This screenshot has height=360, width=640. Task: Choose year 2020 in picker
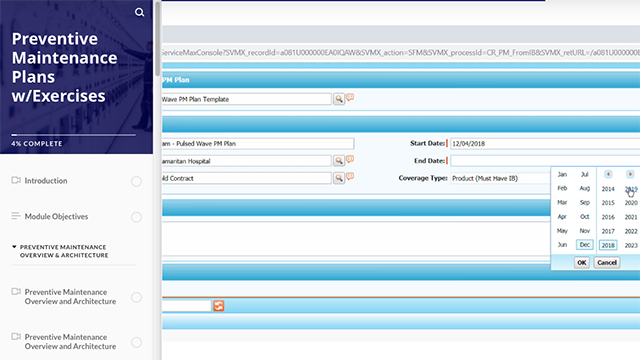pyautogui.click(x=631, y=203)
